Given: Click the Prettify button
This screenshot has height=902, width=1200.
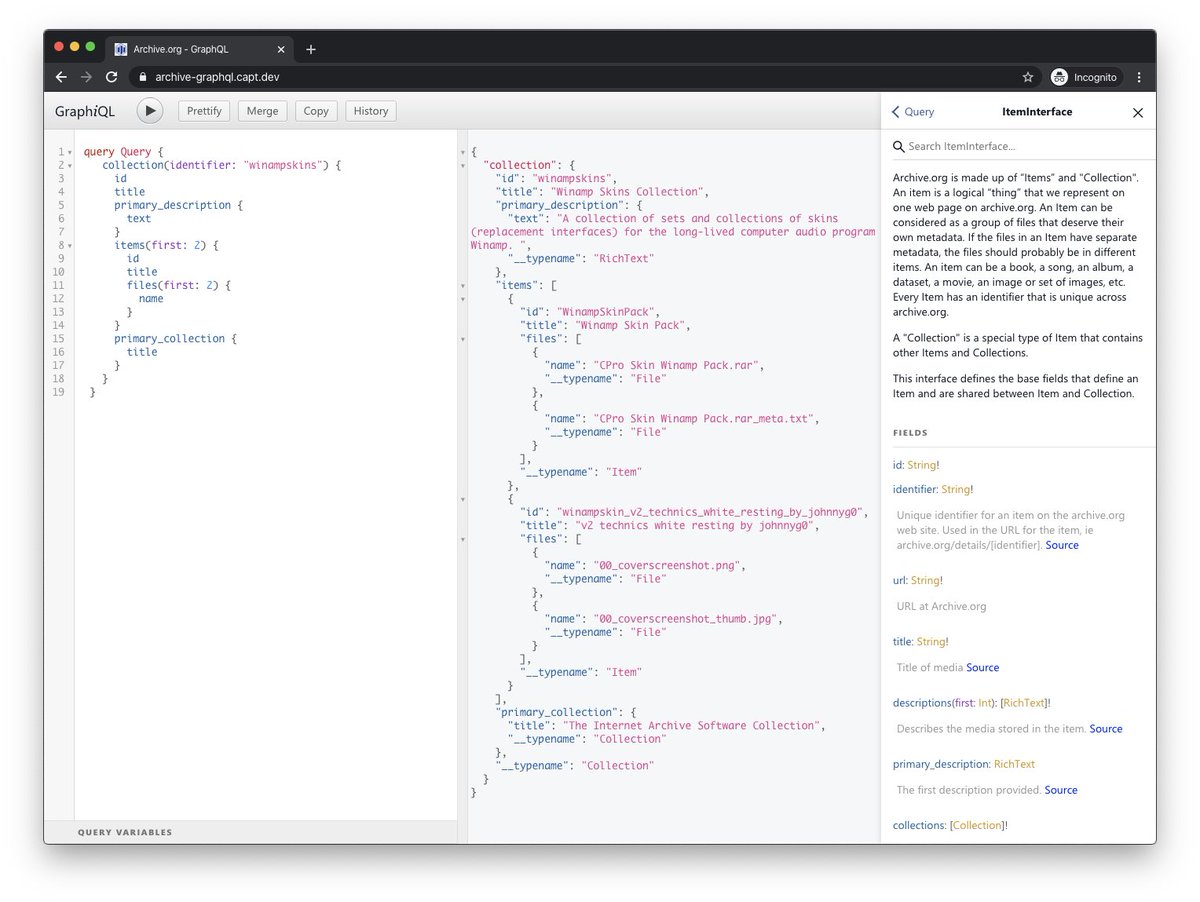Looking at the screenshot, I should click(204, 111).
